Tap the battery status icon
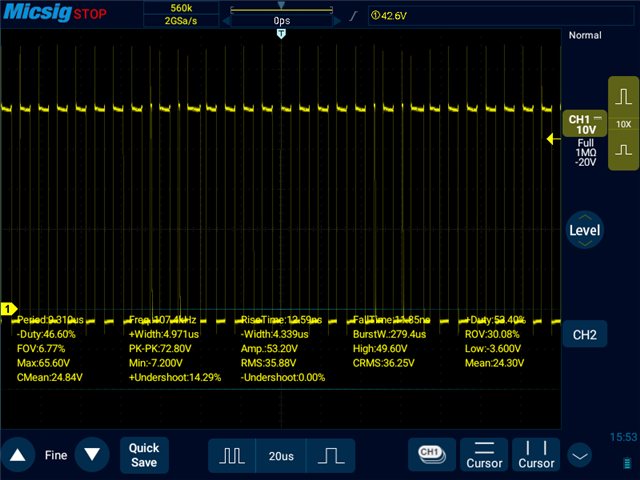Screen dimensions: 640x480 coord(627,463)
